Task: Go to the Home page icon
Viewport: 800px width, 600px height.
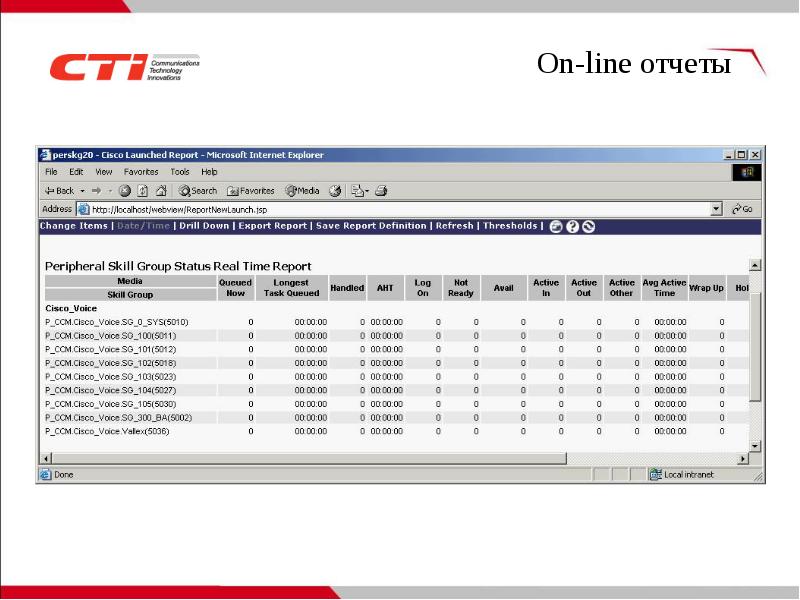Action: tap(160, 190)
